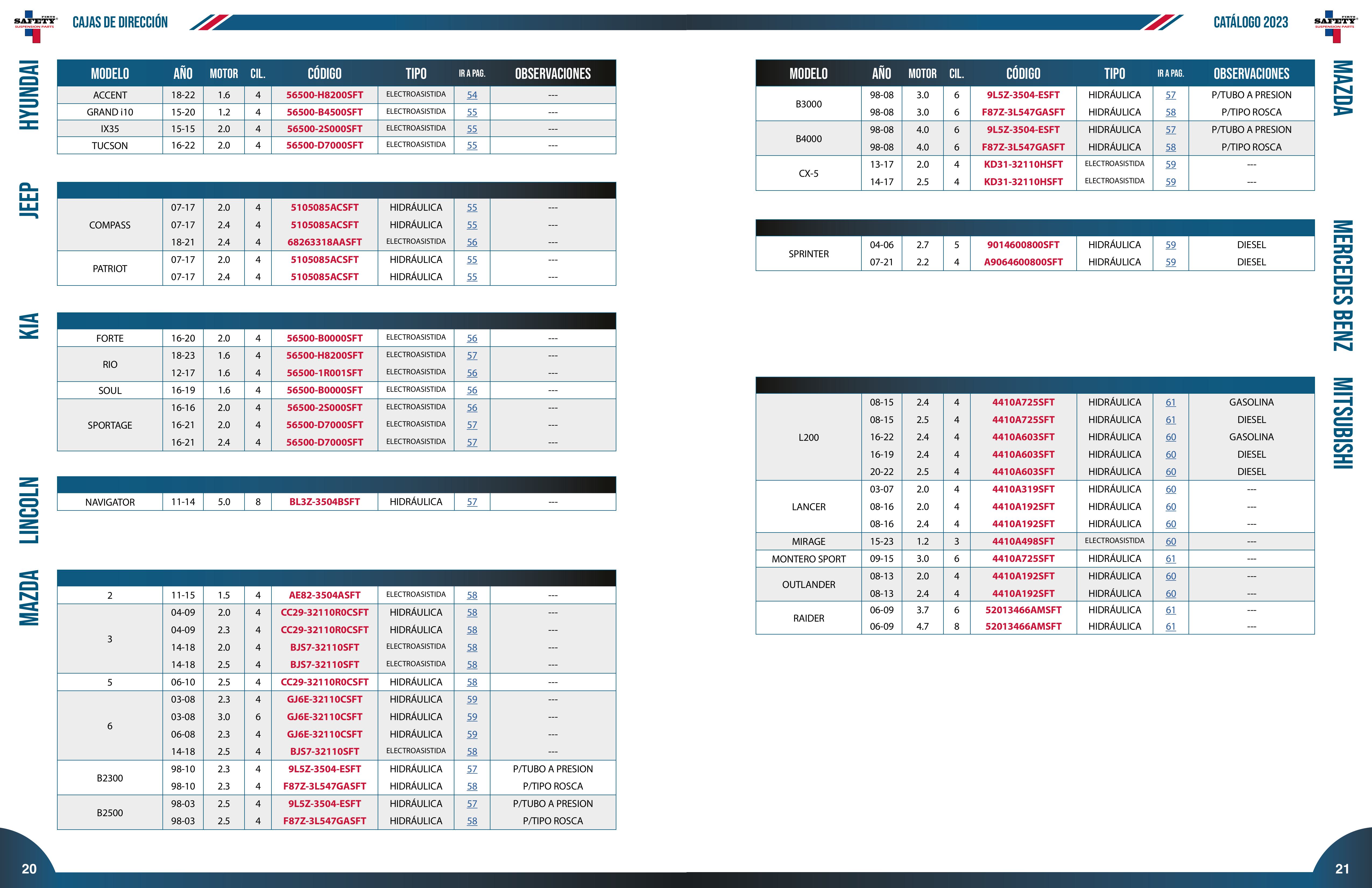The height and width of the screenshot is (888, 1372).
Task: Follow page 55 link in GRAND i10 row
Action: point(472,112)
